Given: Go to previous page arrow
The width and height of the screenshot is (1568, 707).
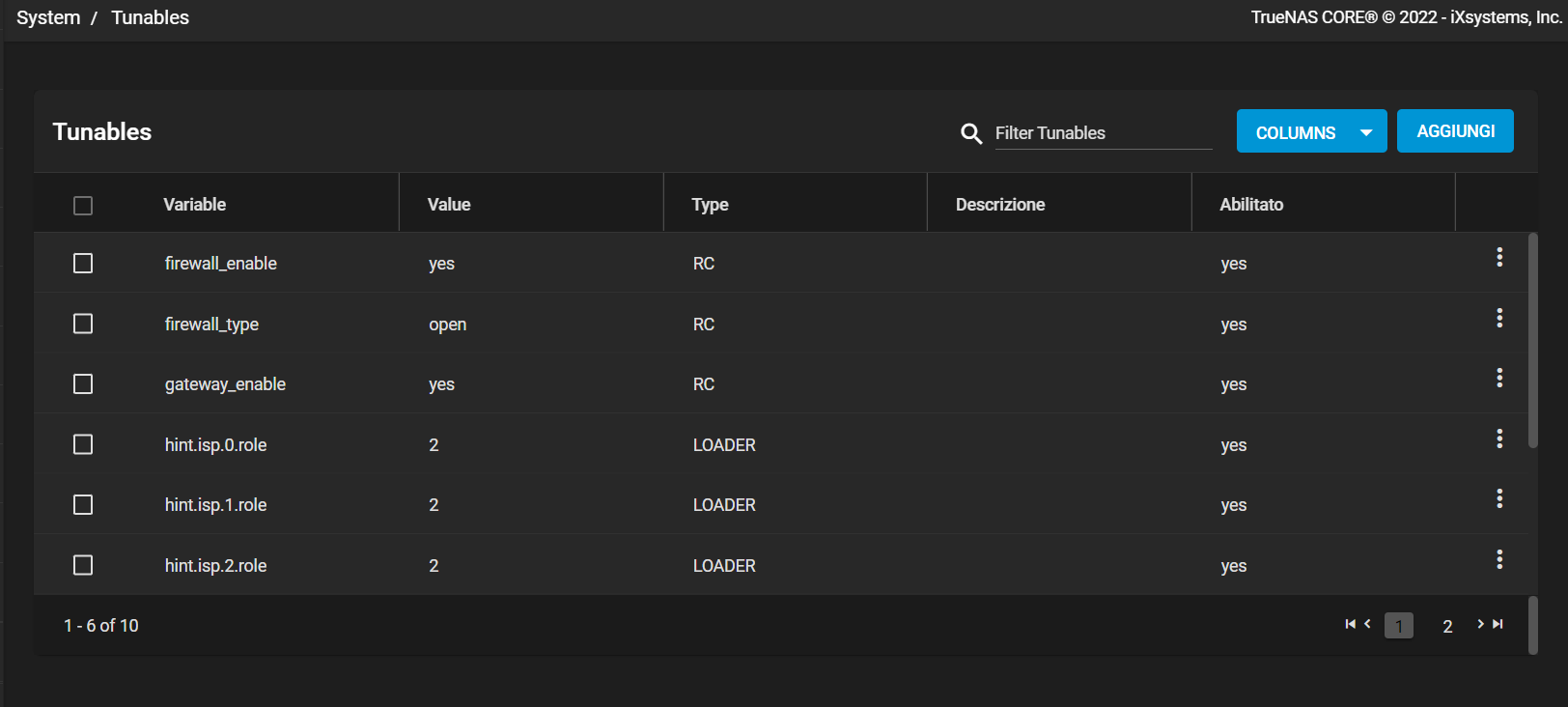Looking at the screenshot, I should pos(1367,624).
